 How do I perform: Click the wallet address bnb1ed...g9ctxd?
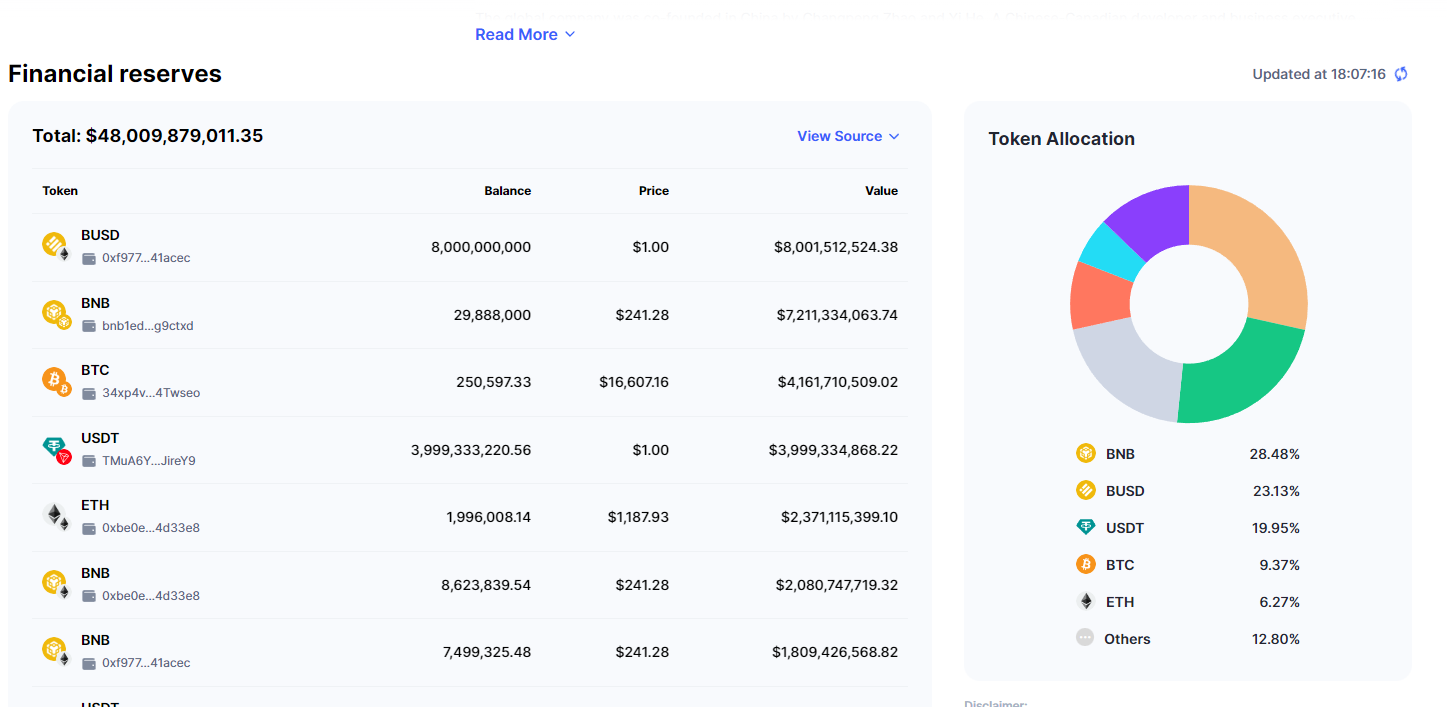148,326
